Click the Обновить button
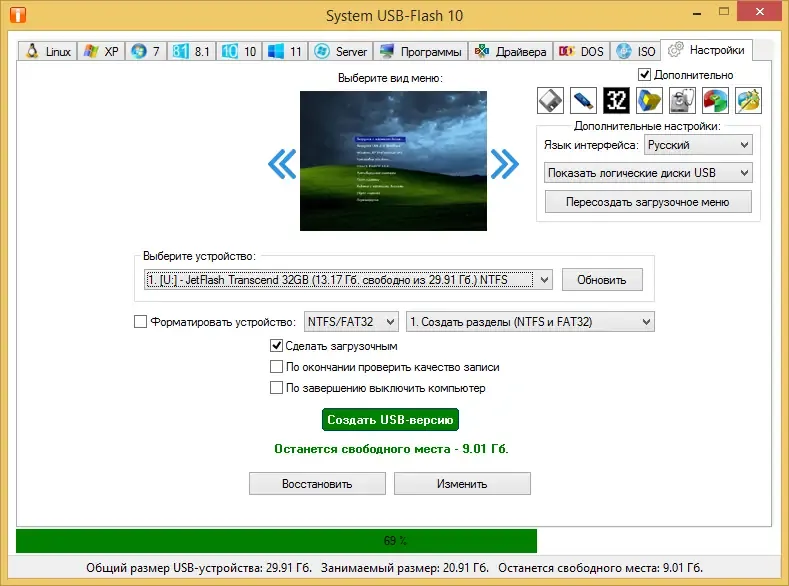 point(601,280)
